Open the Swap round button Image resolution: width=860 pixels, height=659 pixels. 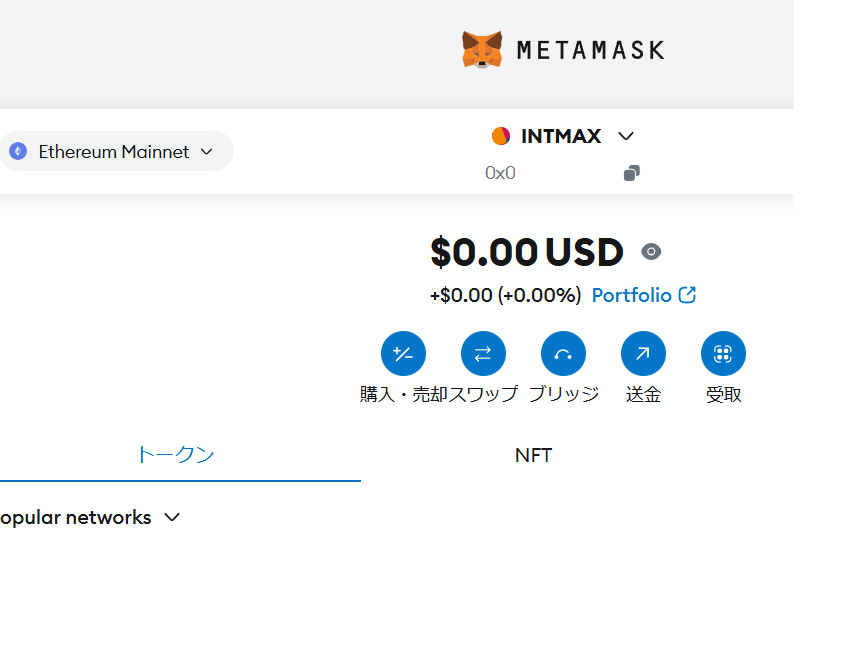[483, 354]
